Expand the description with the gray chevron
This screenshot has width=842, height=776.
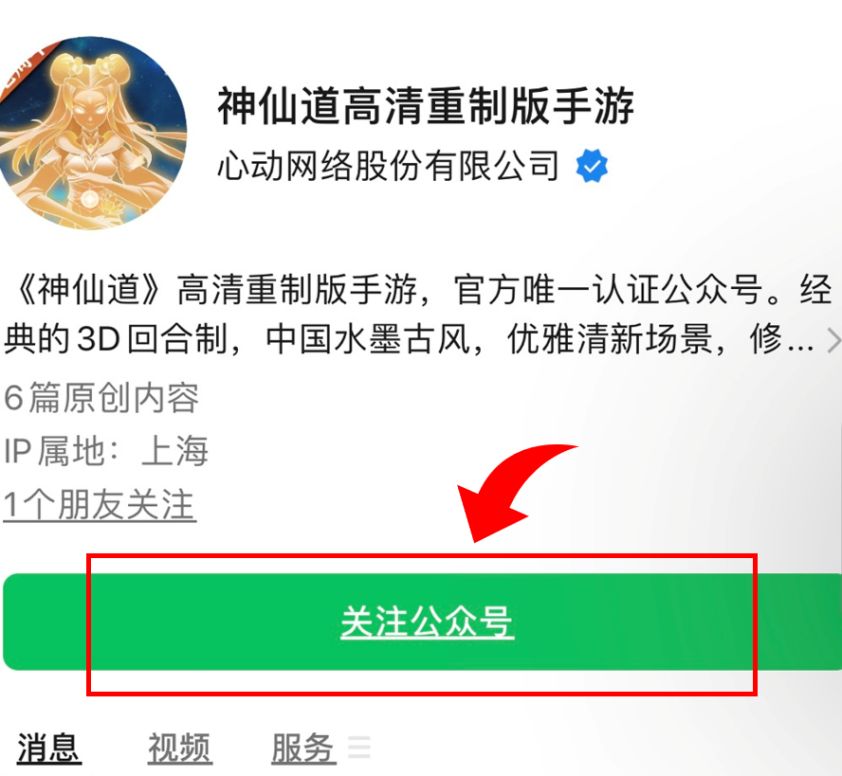[x=834, y=342]
